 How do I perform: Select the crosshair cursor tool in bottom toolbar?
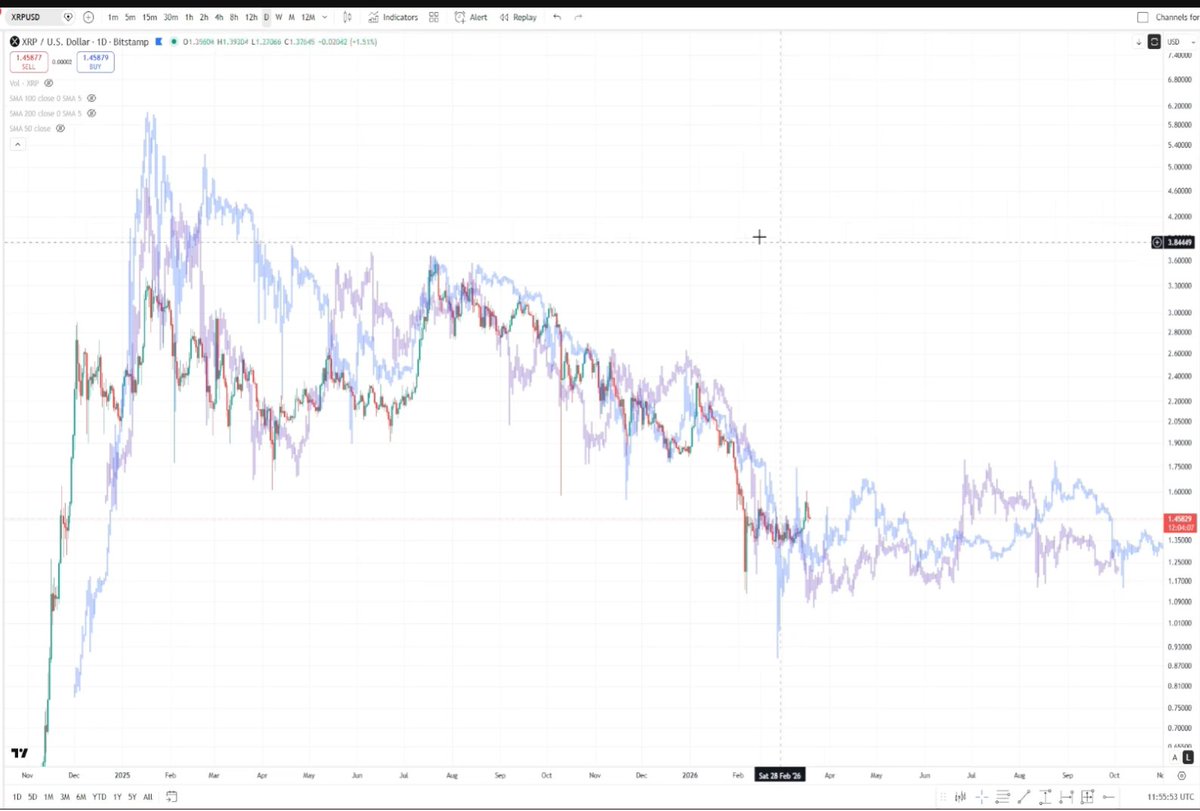click(983, 797)
